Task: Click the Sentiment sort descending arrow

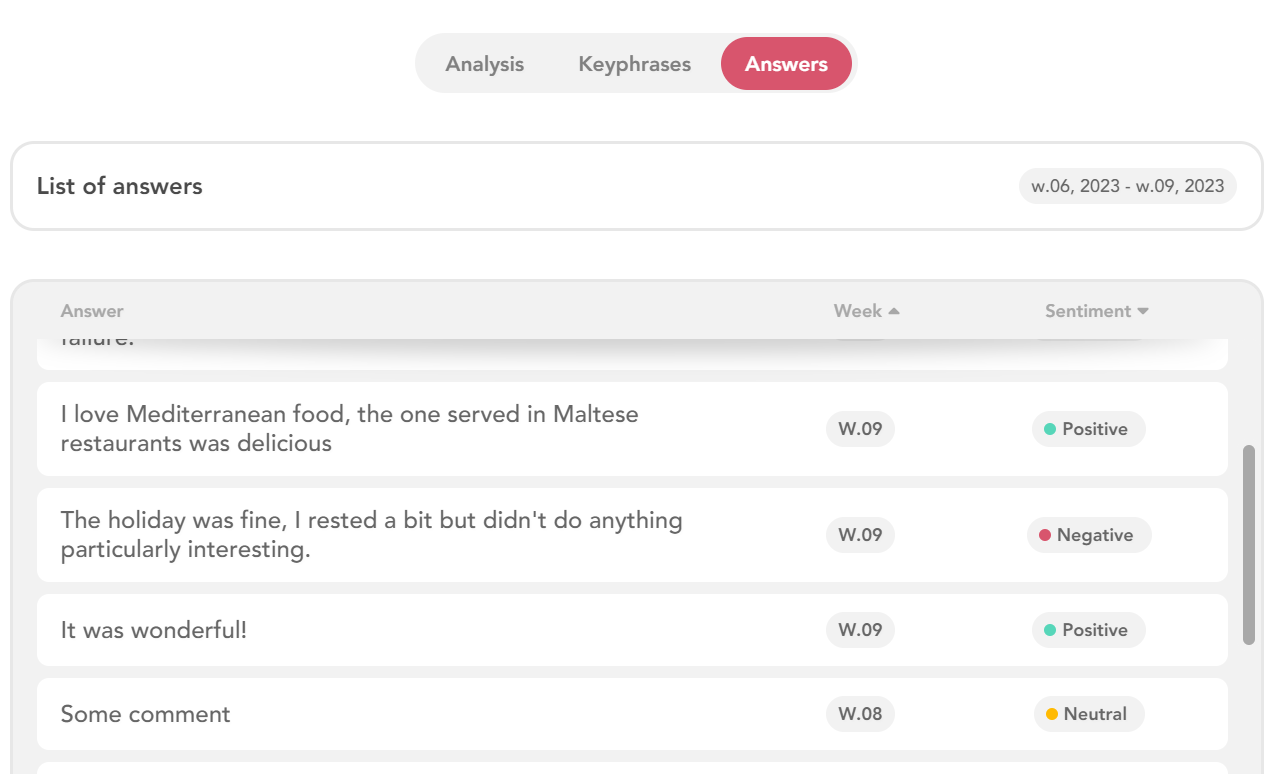Action: click(1143, 311)
